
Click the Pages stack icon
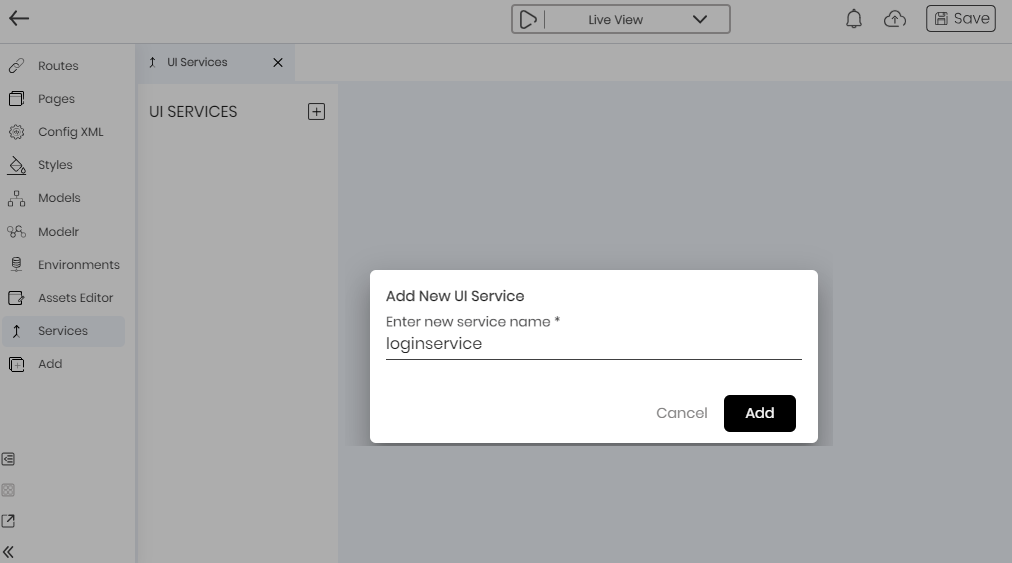tap(16, 99)
